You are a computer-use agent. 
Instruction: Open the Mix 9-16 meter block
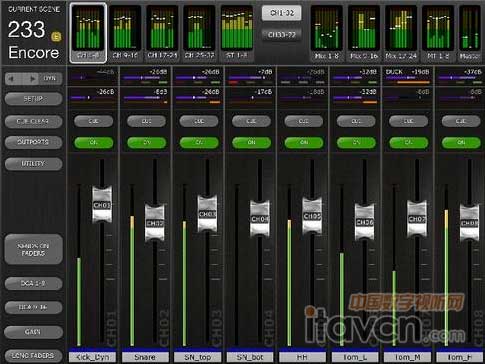364,33
